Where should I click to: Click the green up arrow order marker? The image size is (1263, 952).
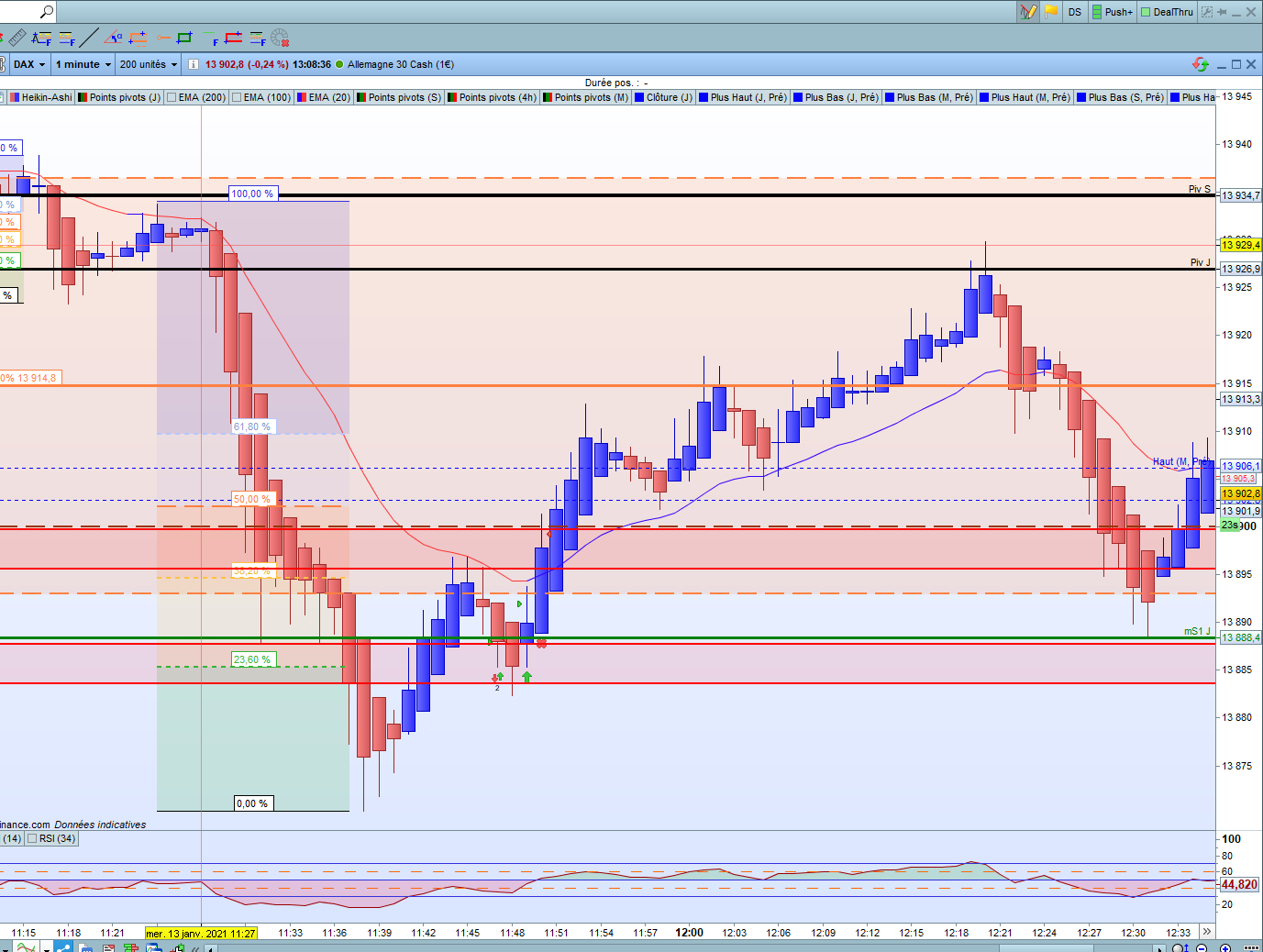[x=527, y=677]
